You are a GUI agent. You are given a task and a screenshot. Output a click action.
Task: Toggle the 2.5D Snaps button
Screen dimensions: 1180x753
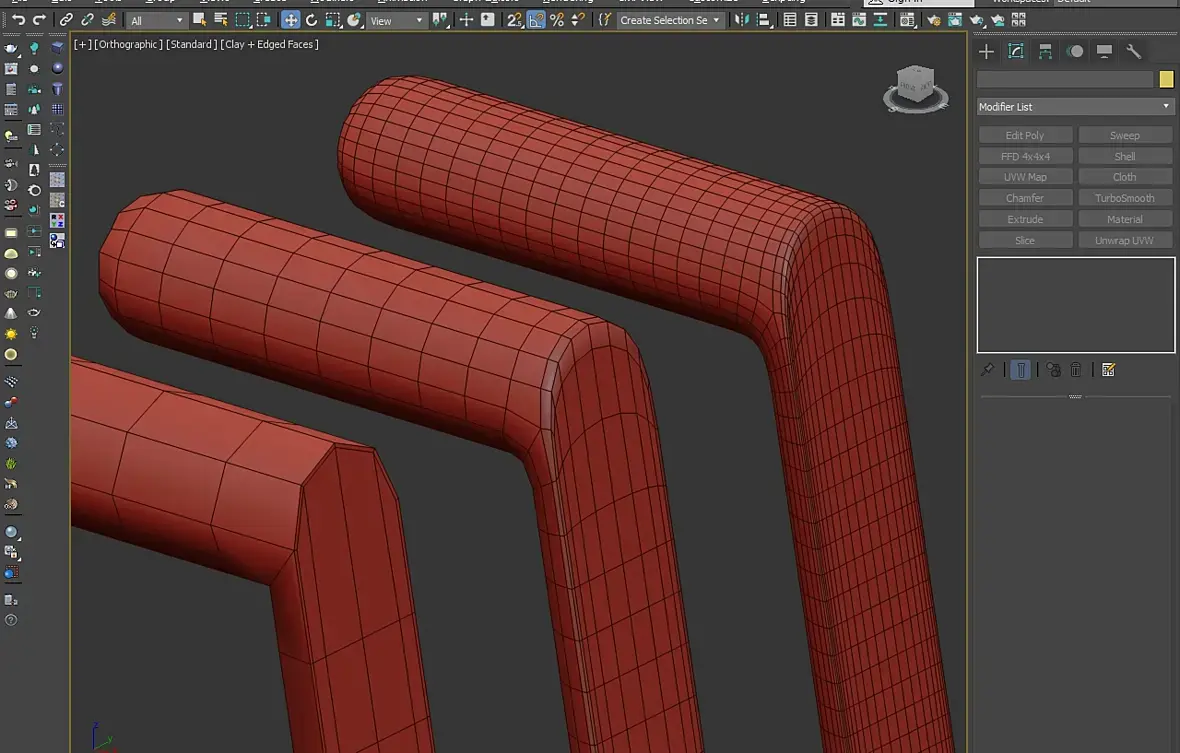[x=514, y=20]
